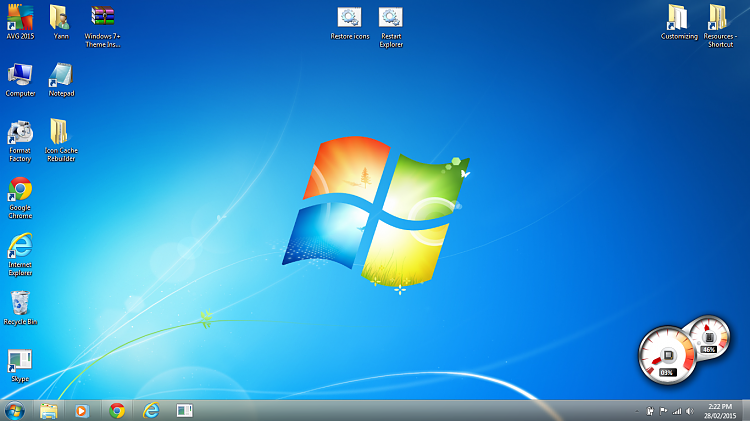Select the Computer desktop icon
Viewport: 750px width, 421px height.
tap(20, 80)
